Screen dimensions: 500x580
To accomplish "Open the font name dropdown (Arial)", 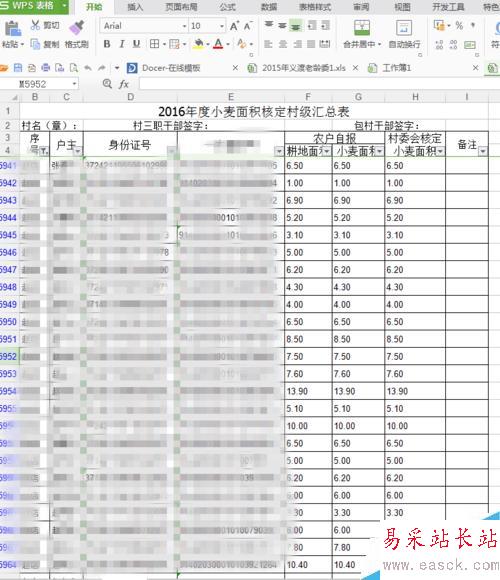I will coord(184,26).
